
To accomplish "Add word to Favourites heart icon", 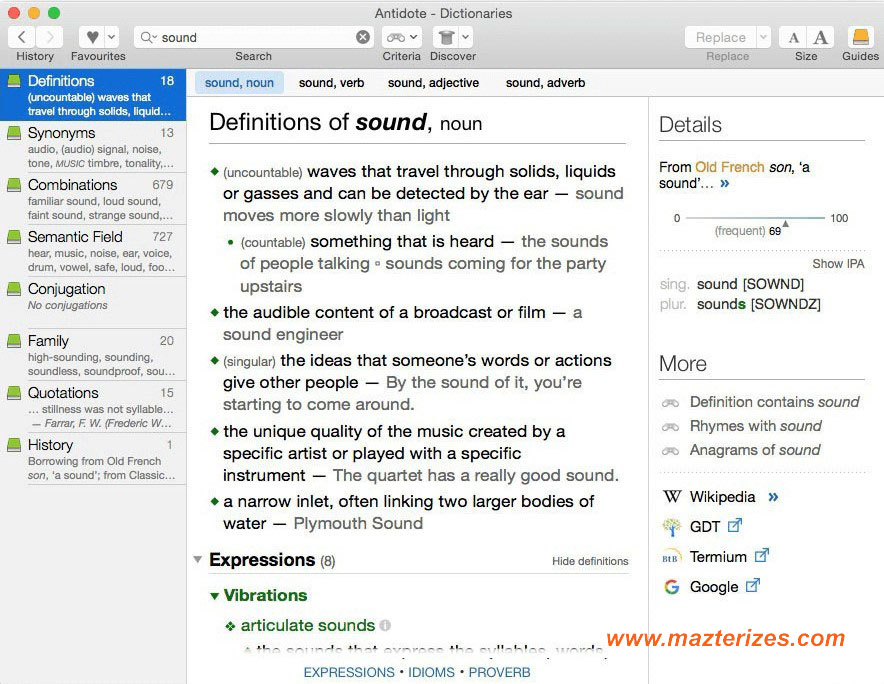I will coord(92,37).
